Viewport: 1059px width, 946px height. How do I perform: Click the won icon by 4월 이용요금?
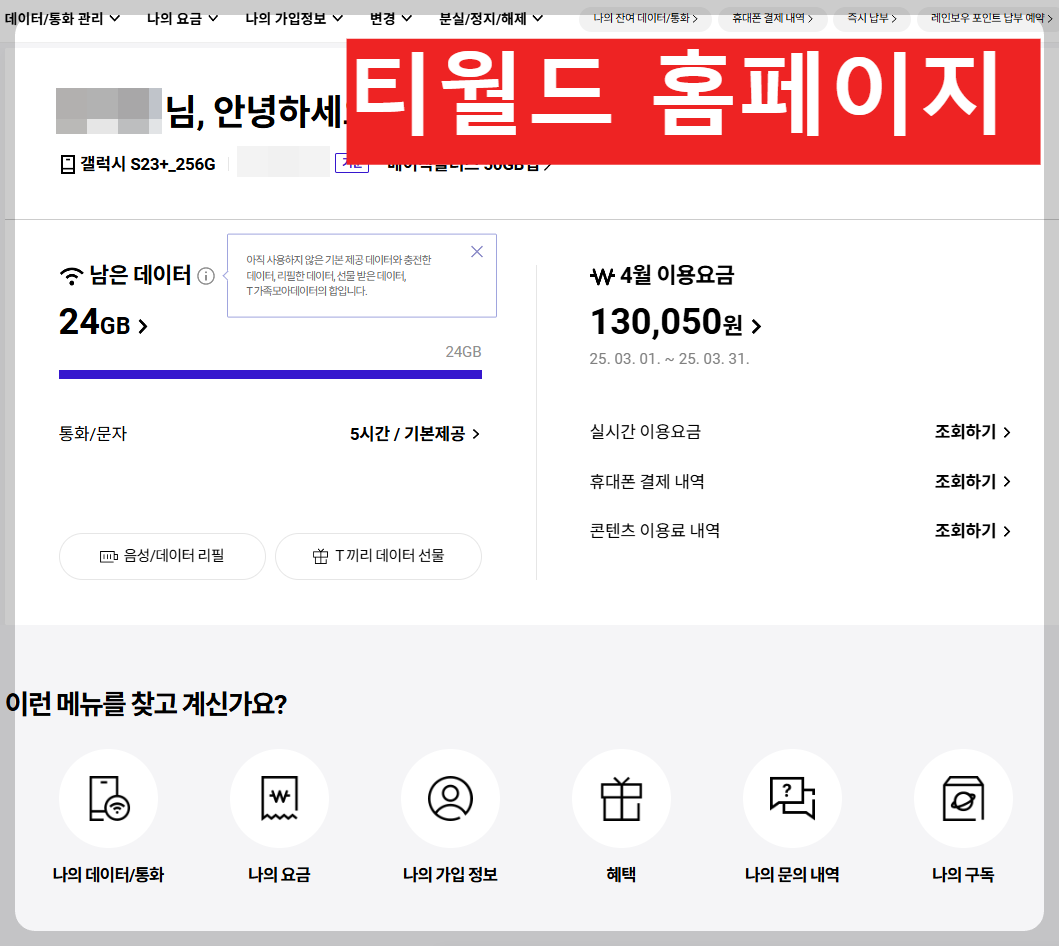(x=602, y=276)
